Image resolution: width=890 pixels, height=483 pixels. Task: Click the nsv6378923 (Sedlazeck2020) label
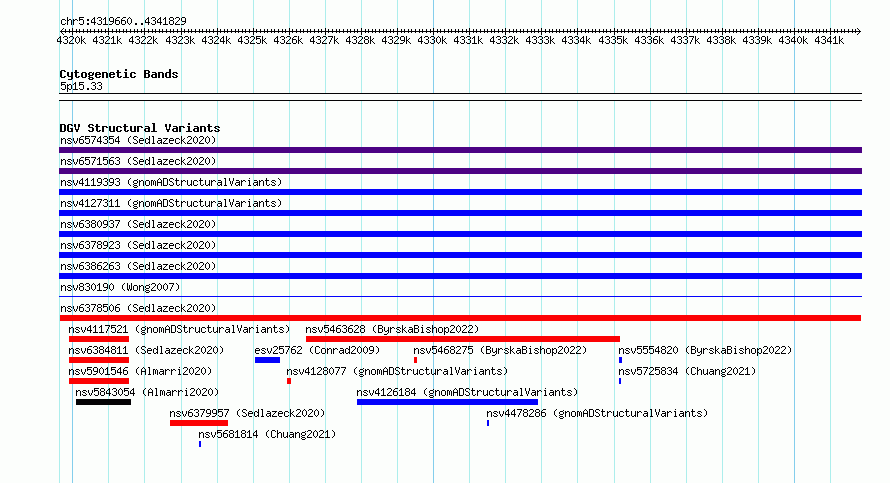pos(138,245)
